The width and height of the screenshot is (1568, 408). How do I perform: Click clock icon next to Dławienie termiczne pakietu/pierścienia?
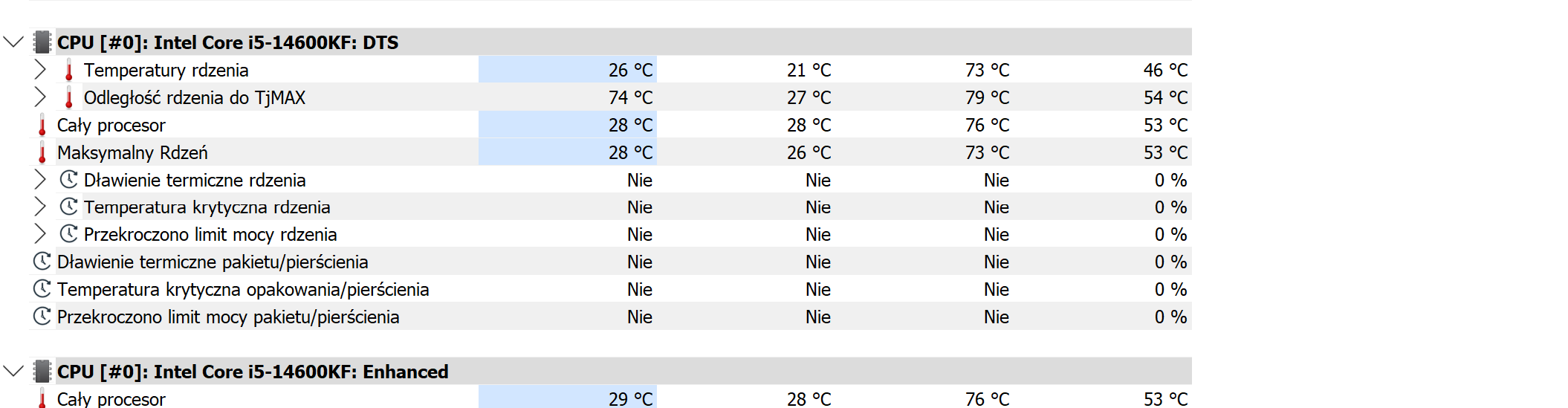tap(42, 262)
